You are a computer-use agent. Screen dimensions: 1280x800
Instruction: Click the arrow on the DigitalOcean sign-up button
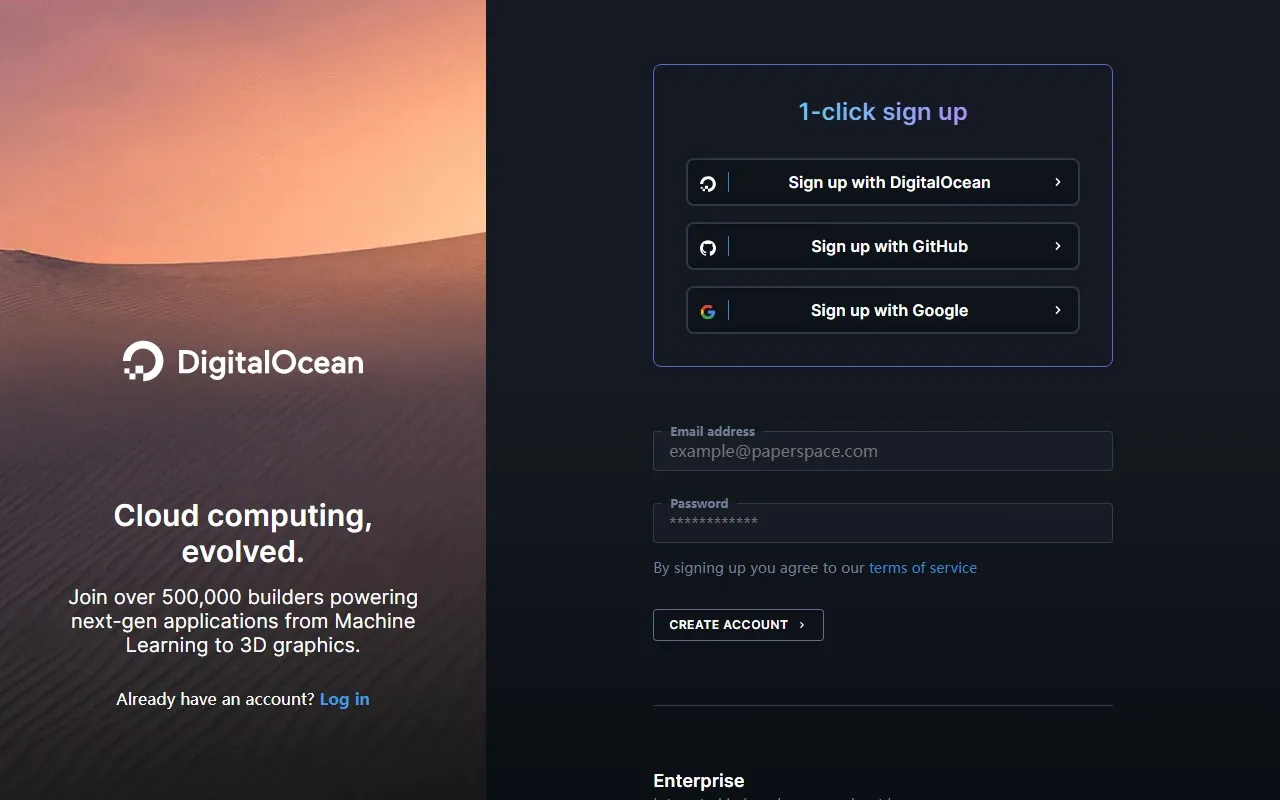click(x=1057, y=182)
